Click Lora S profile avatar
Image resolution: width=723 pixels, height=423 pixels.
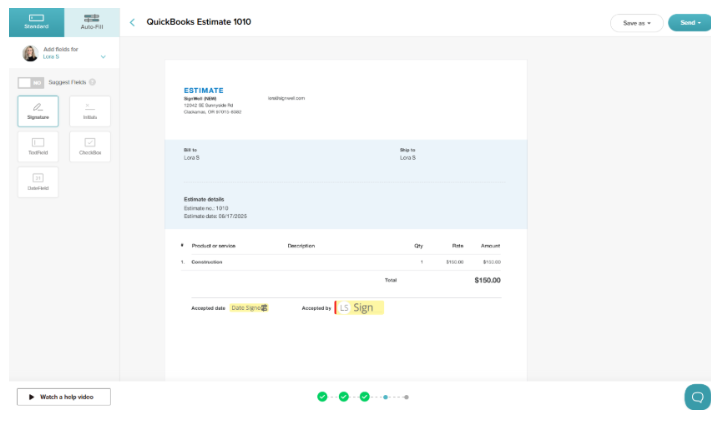point(30,54)
